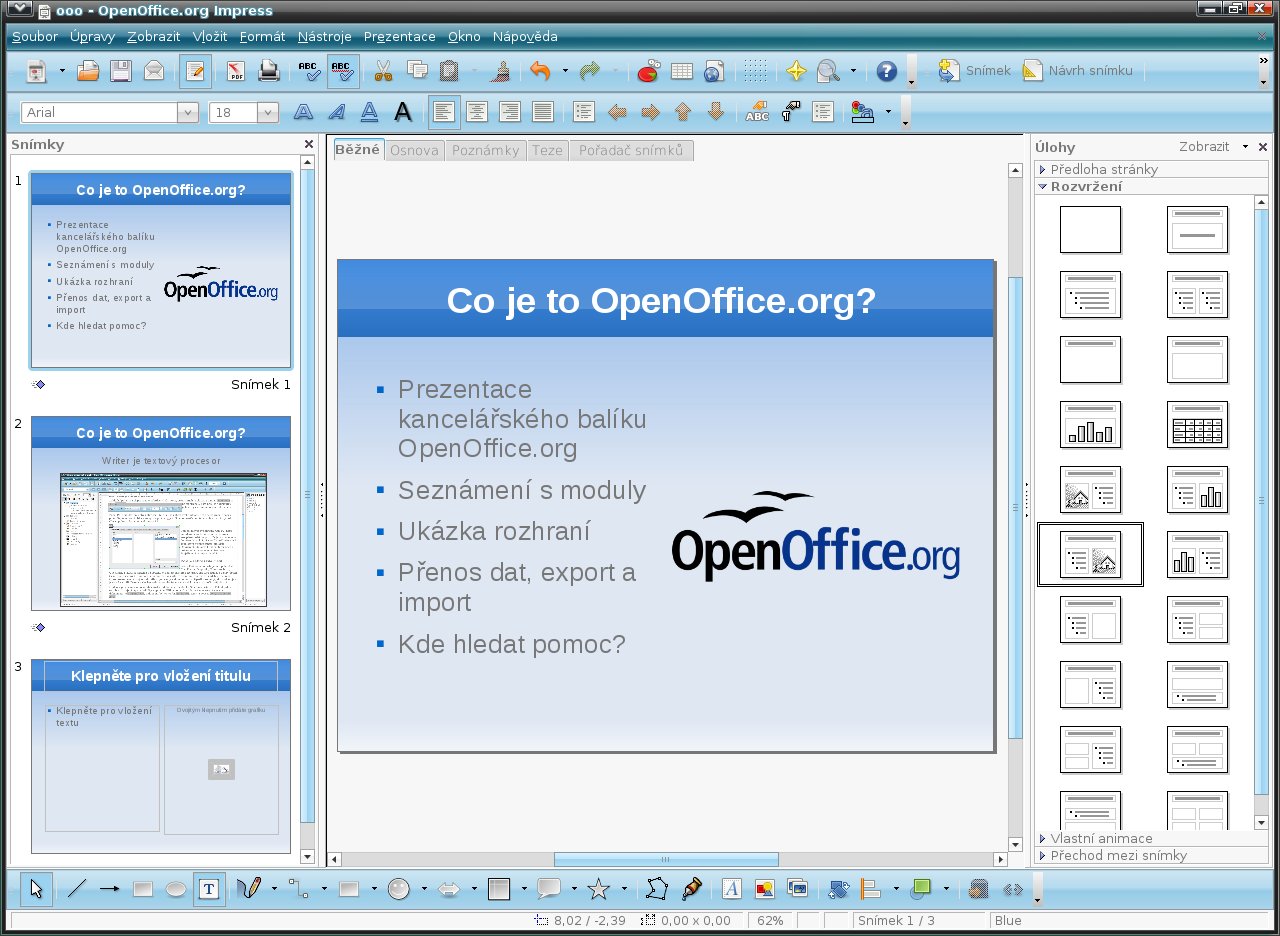Cut selection with the scissors icon
Image resolution: width=1280 pixels, height=936 pixels.
[x=383, y=71]
